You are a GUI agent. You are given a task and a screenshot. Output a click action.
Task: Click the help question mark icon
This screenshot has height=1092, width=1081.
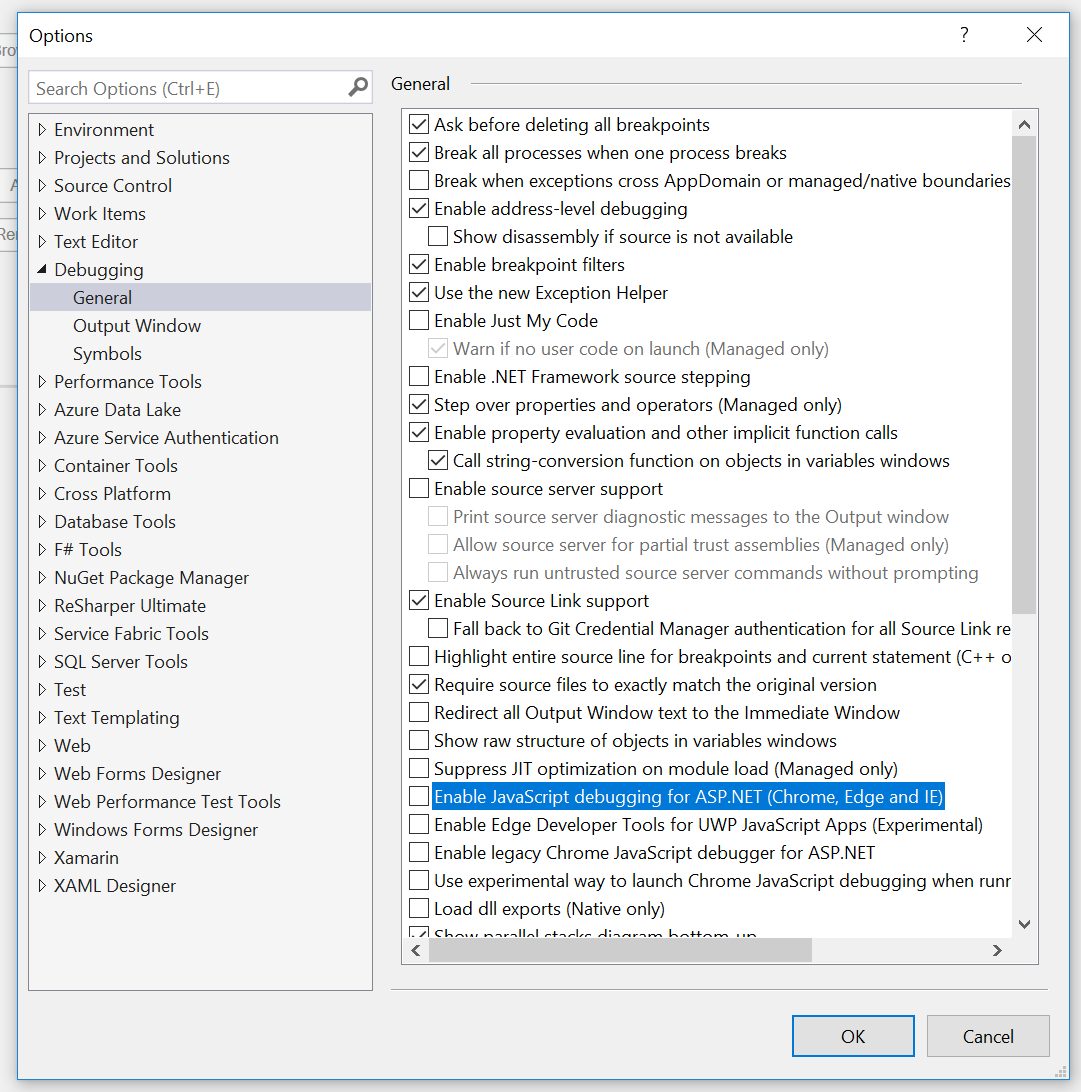tap(964, 35)
